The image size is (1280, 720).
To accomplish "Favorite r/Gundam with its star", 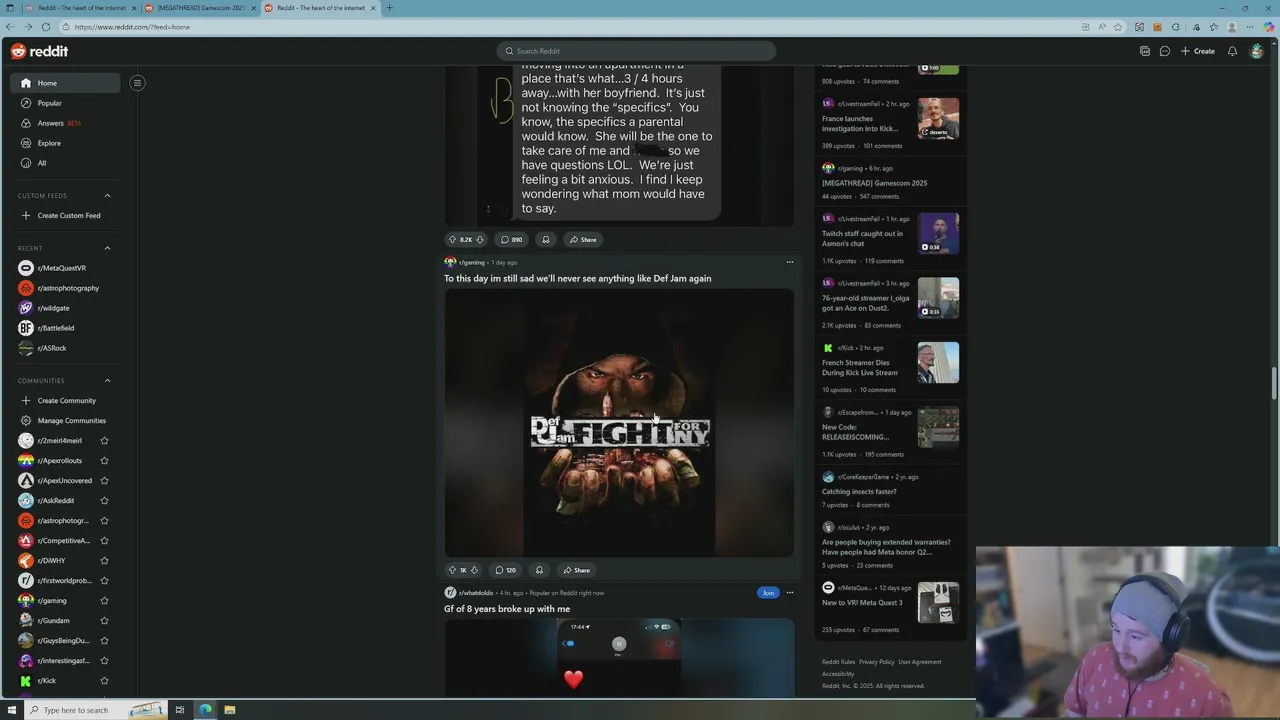I will pyautogui.click(x=104, y=620).
